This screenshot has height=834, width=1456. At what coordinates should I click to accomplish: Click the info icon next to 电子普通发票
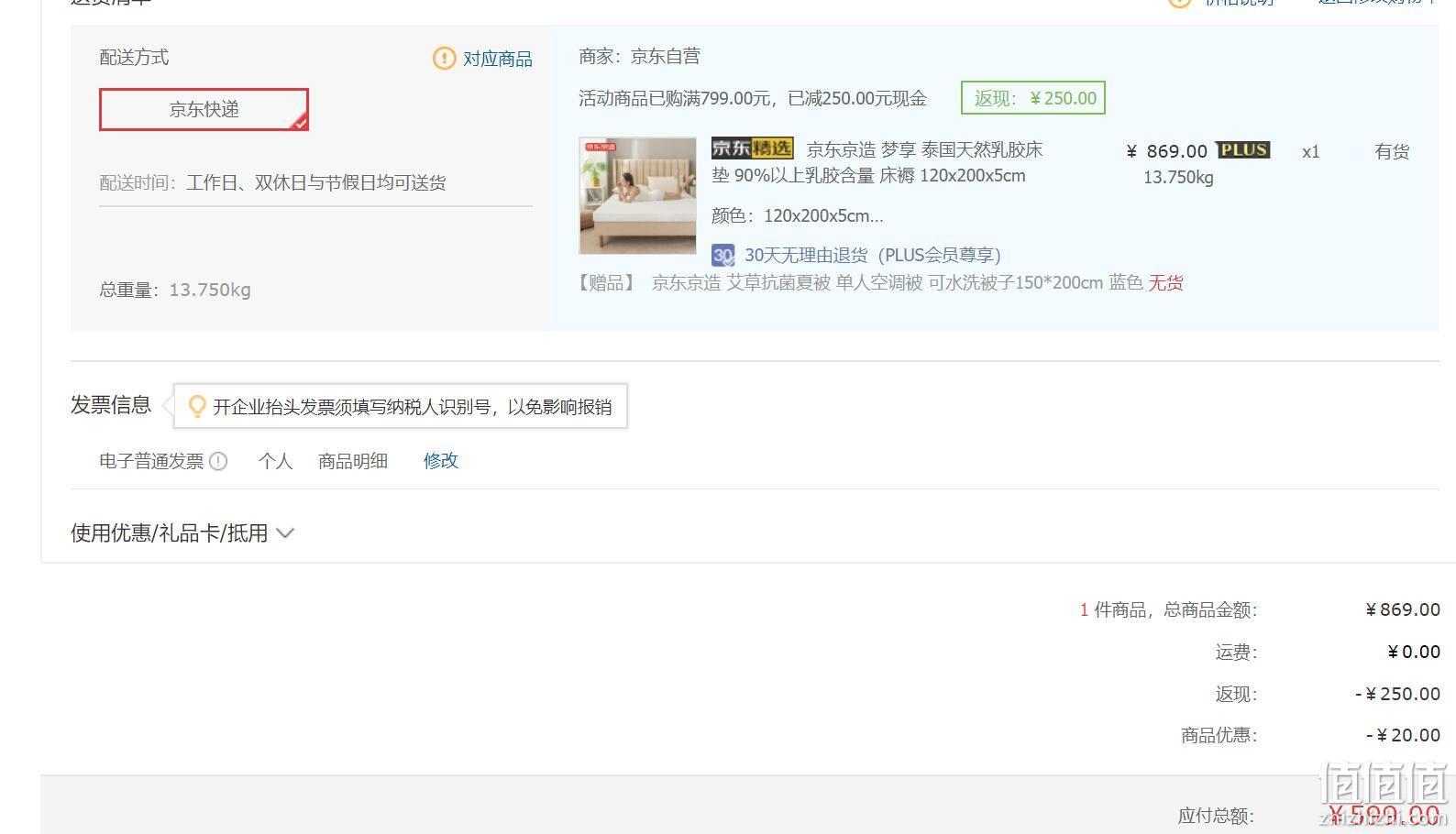218,461
